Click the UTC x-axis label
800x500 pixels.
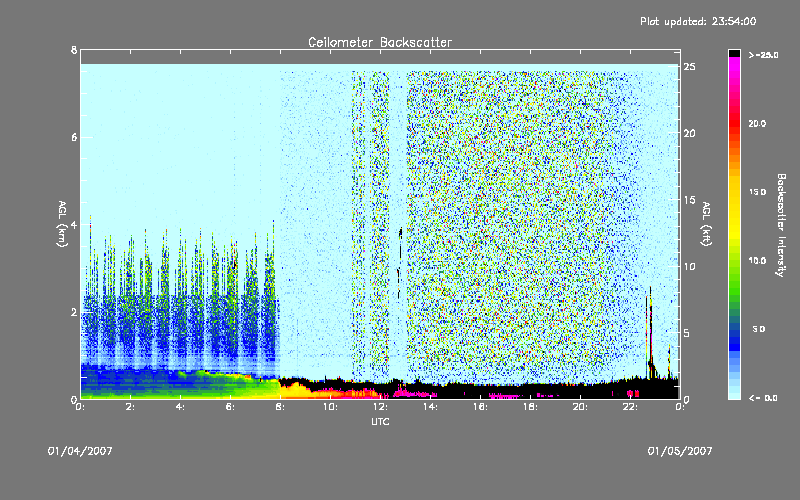tap(380, 421)
